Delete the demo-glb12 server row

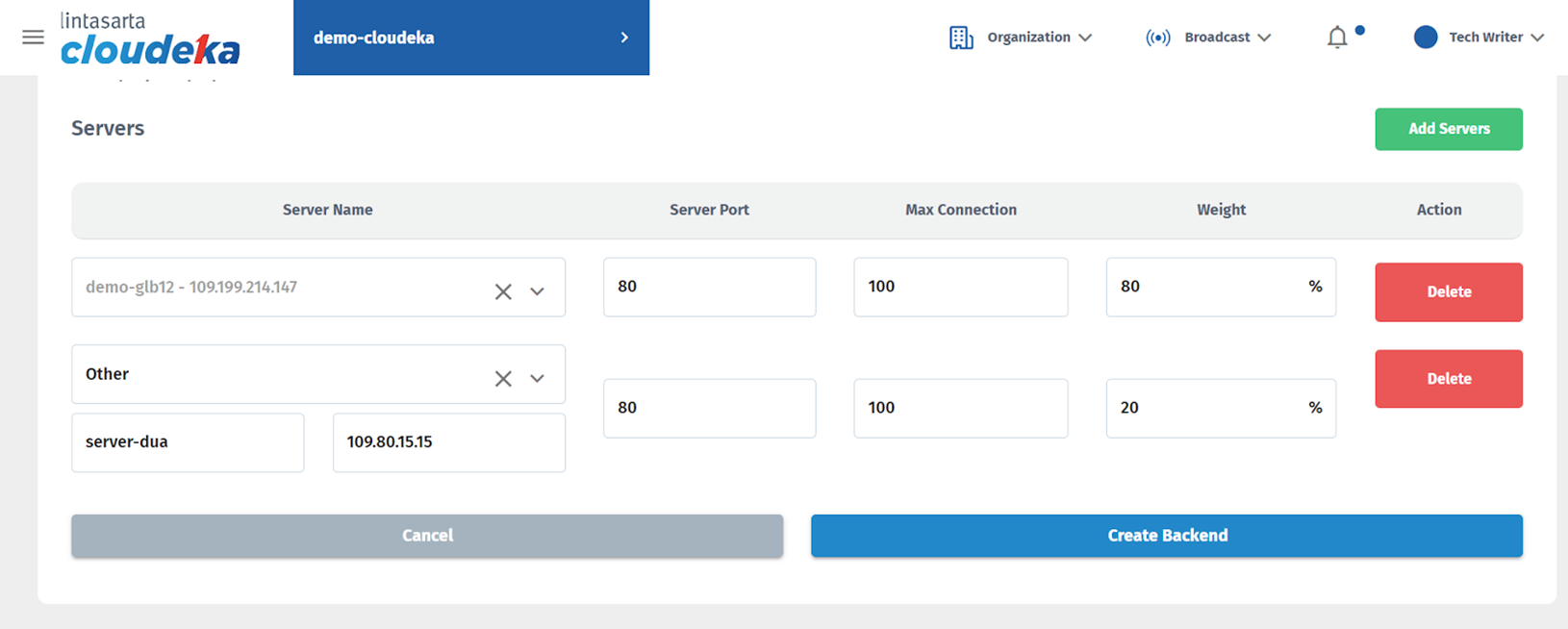[x=1448, y=292]
